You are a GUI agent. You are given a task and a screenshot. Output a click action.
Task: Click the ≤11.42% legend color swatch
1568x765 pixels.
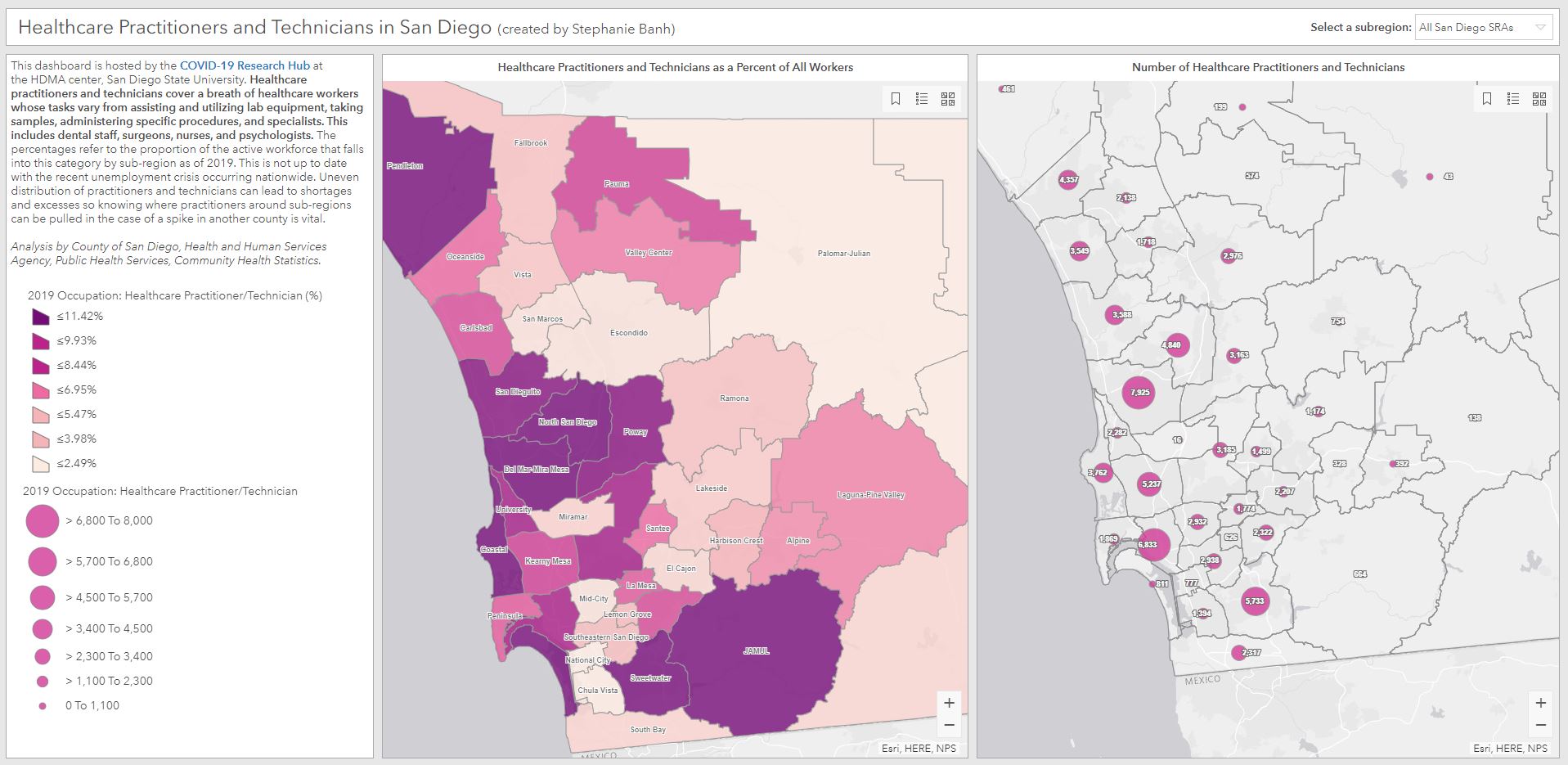[x=41, y=317]
